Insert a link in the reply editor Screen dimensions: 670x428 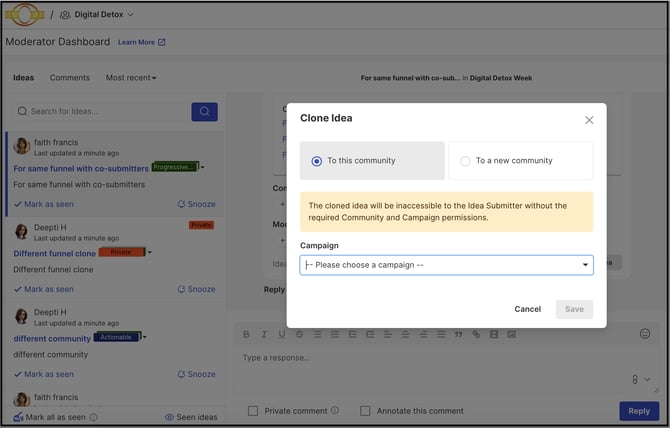[476, 334]
